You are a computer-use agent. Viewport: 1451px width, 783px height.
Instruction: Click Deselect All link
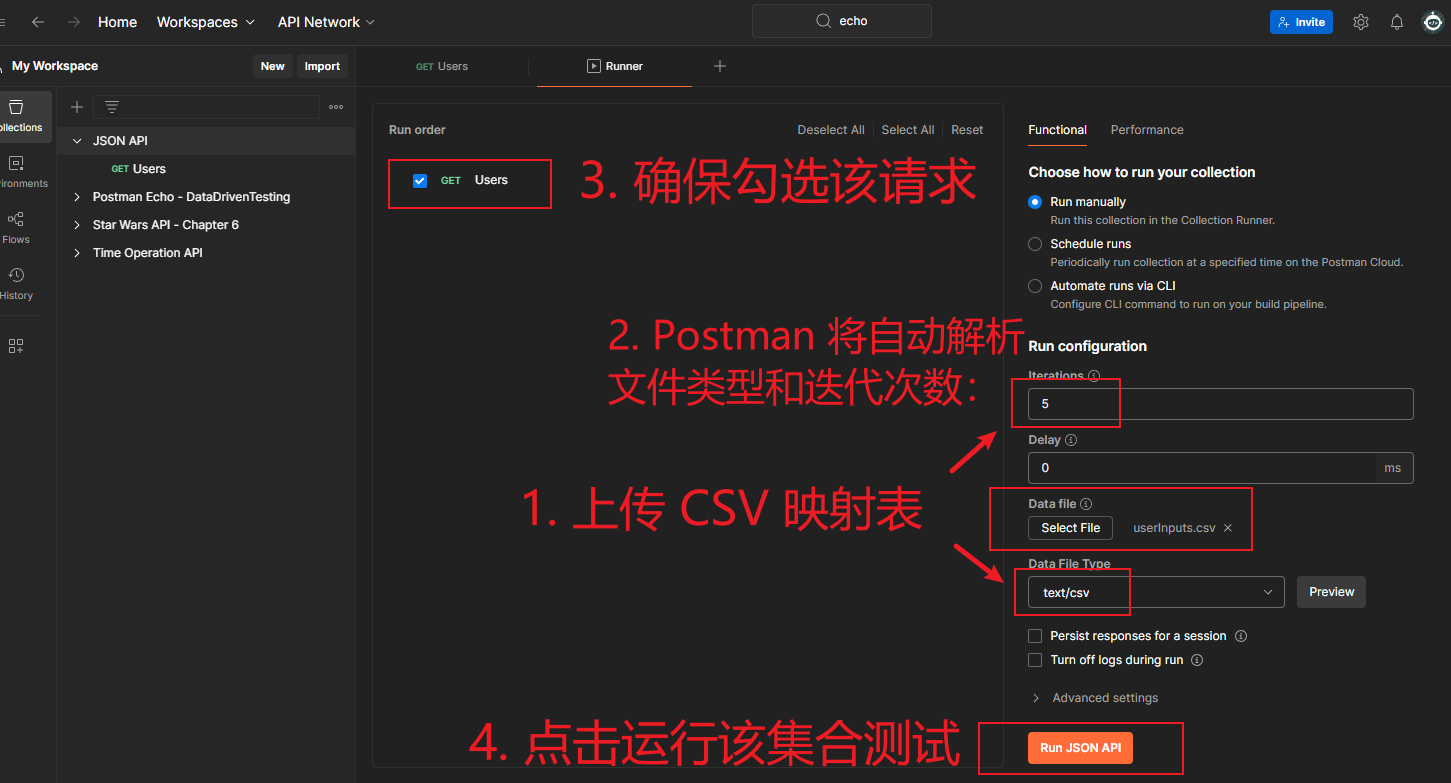pos(831,130)
